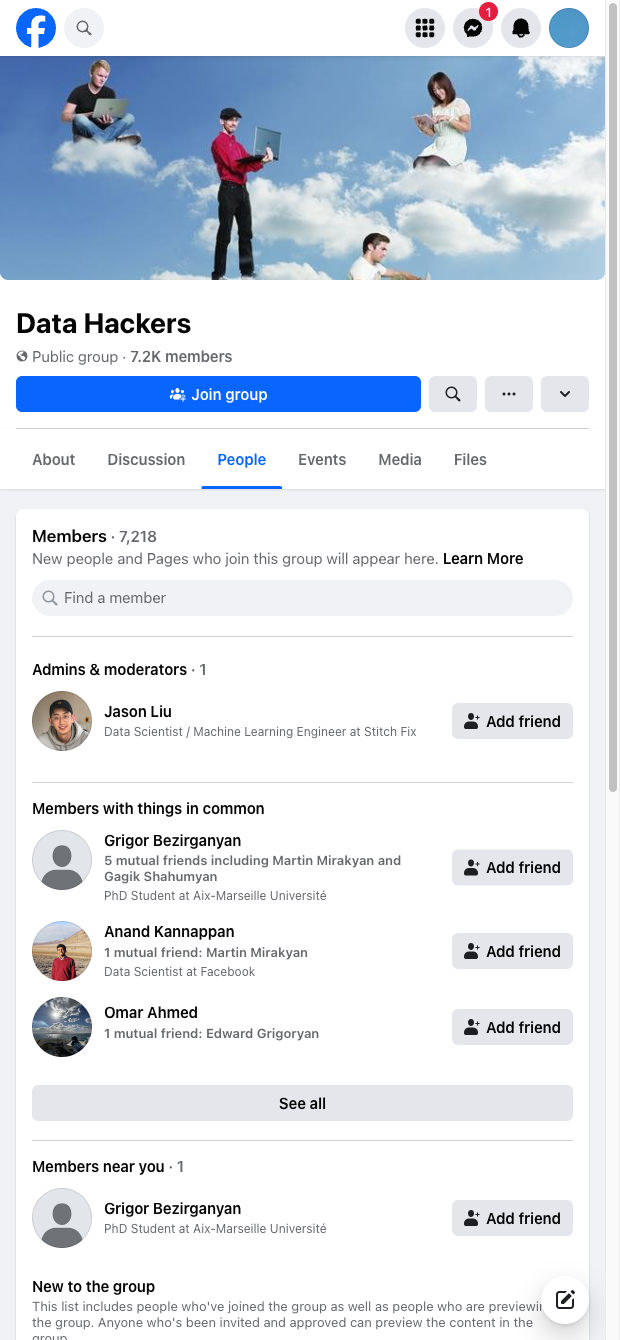
Task: Open the search icon in top bar
Action: pyautogui.click(x=84, y=28)
